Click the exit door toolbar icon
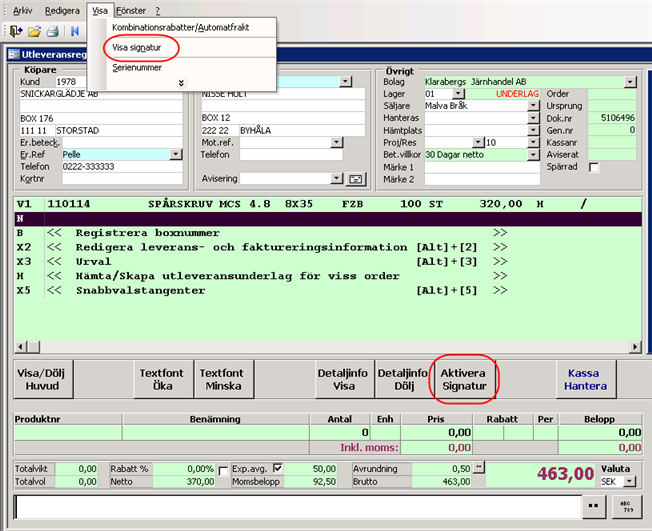The image size is (652, 531). coord(16,31)
